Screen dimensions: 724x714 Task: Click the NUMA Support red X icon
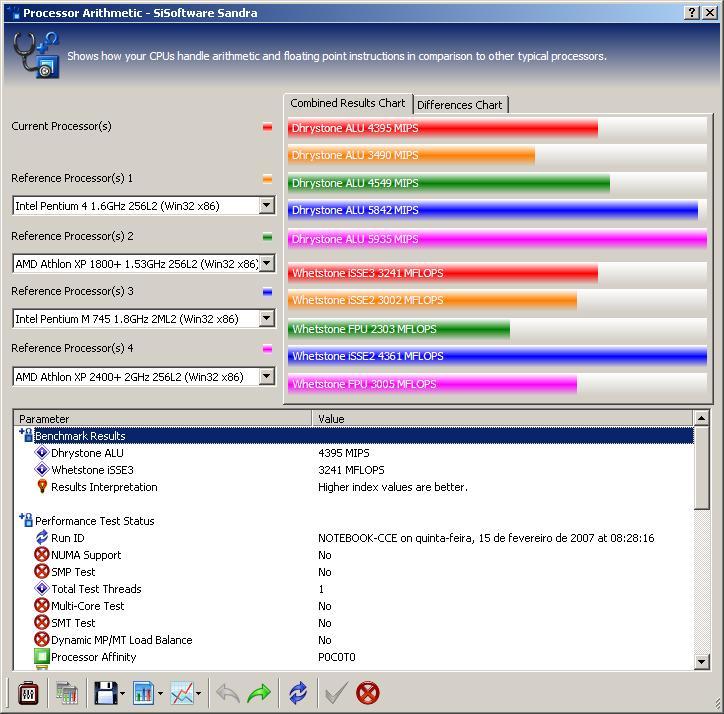point(42,554)
